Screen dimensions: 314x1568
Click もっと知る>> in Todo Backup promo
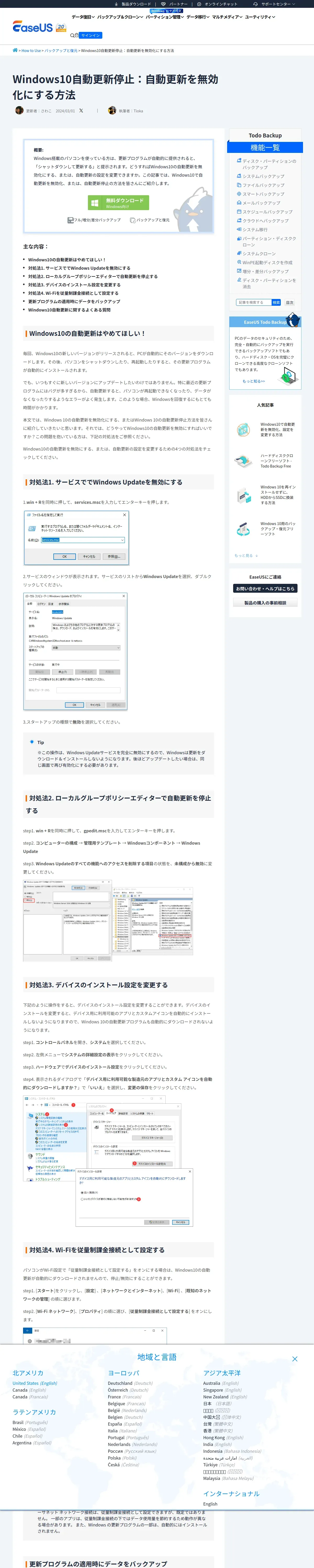(254, 381)
